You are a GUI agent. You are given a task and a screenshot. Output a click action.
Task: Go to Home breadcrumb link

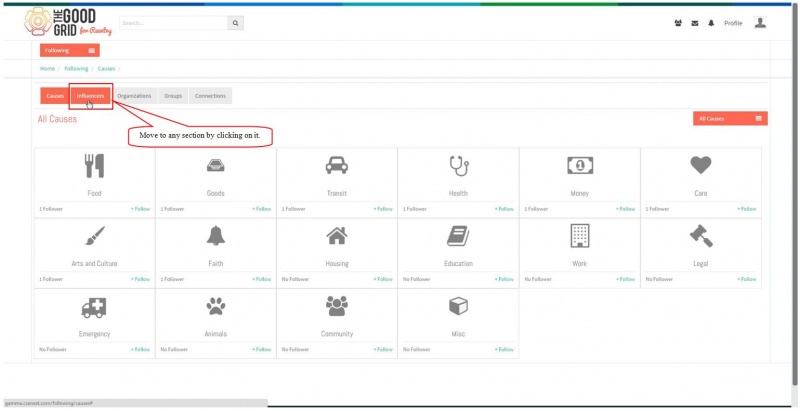[x=47, y=68]
